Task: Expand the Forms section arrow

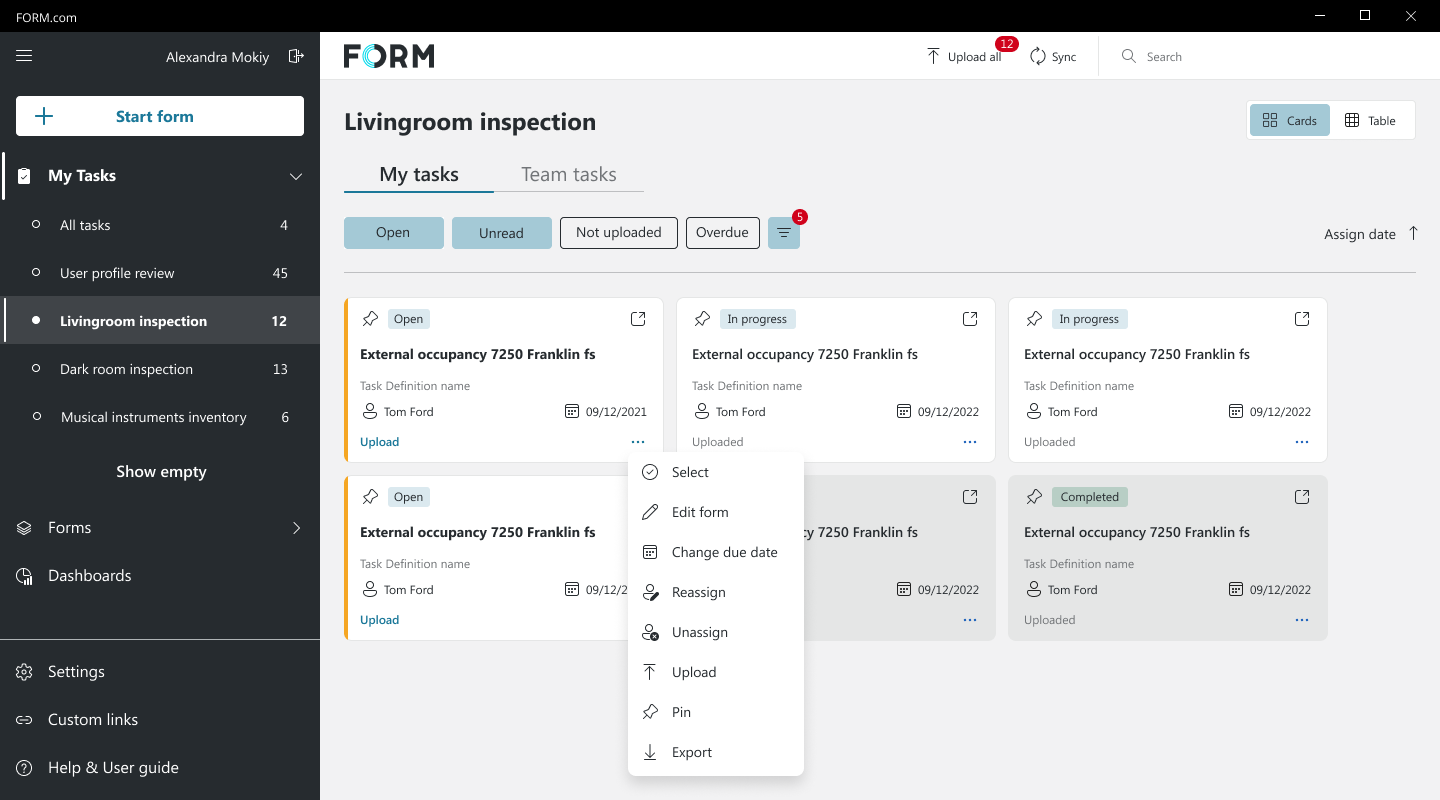Action: 296,528
